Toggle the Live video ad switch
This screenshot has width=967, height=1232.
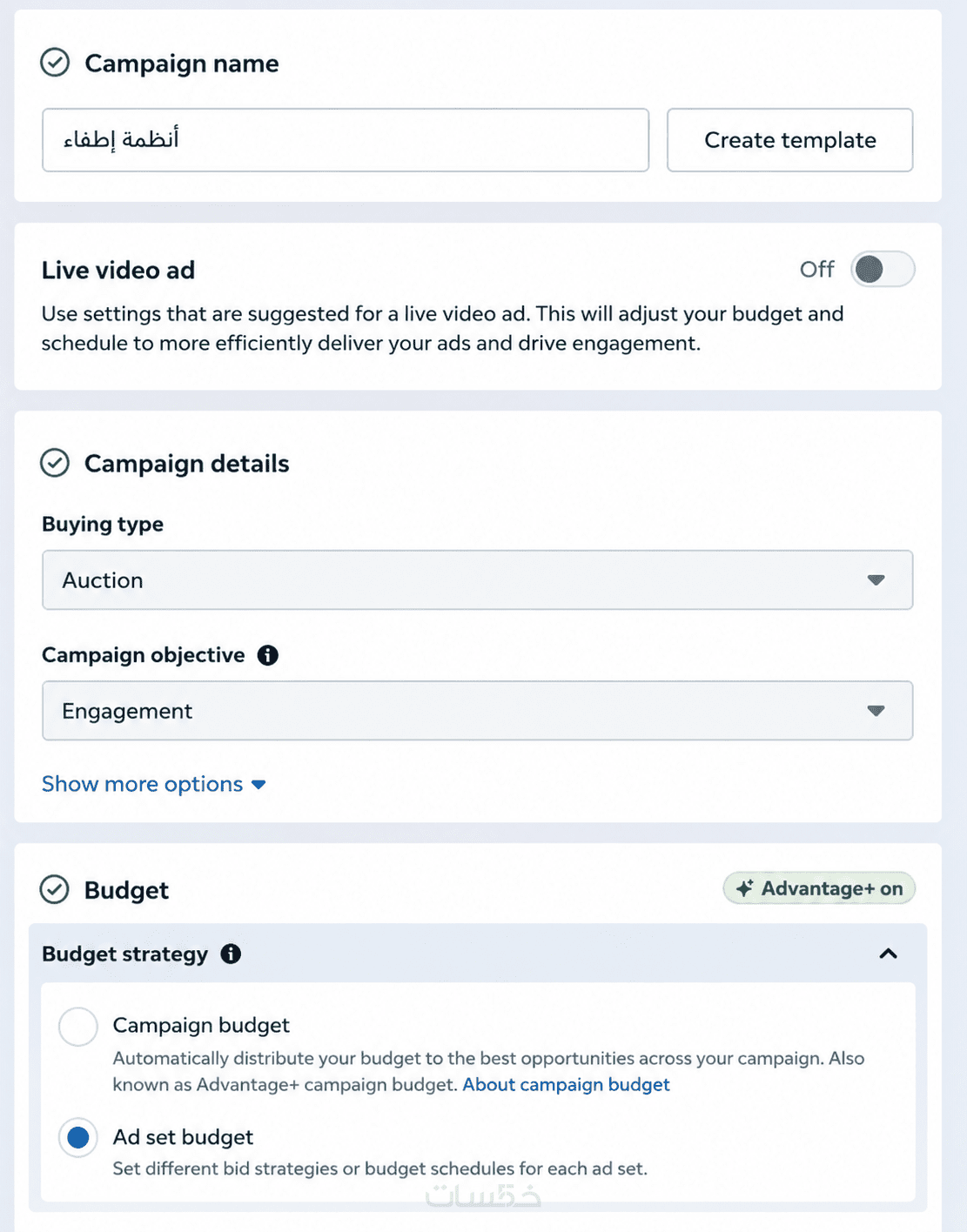[883, 269]
